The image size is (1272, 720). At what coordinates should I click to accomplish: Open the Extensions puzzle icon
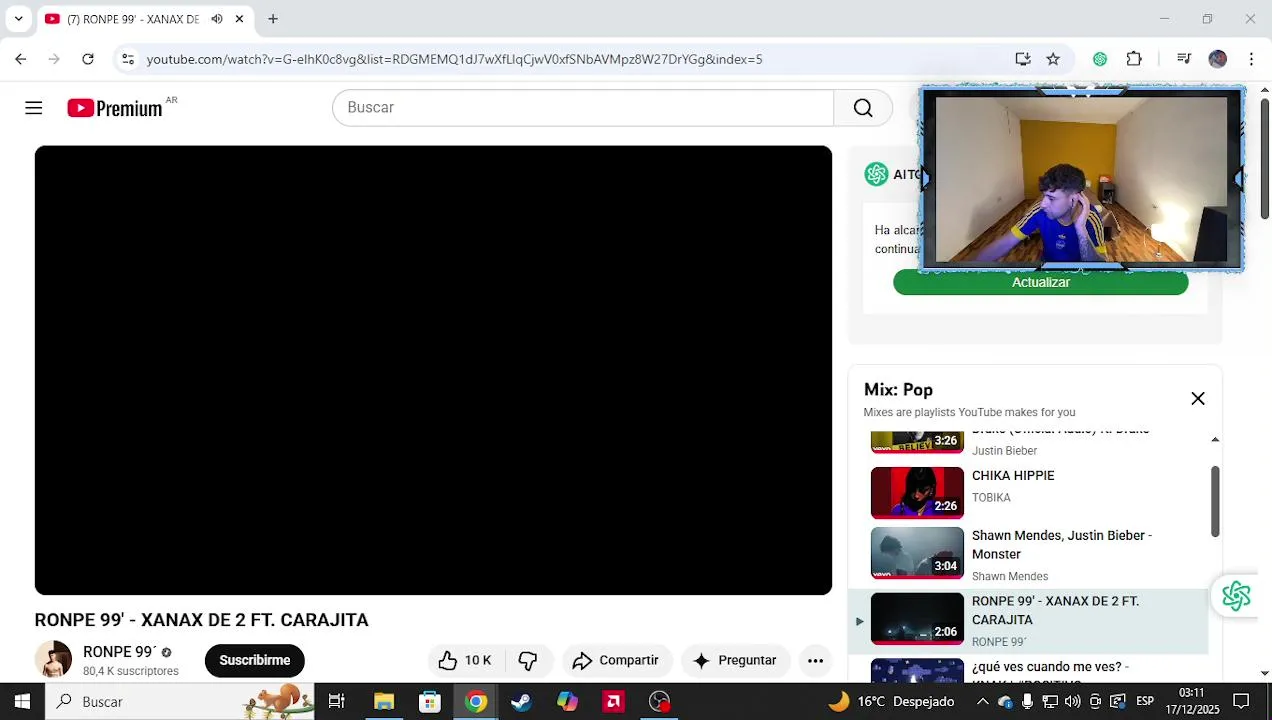(1134, 59)
